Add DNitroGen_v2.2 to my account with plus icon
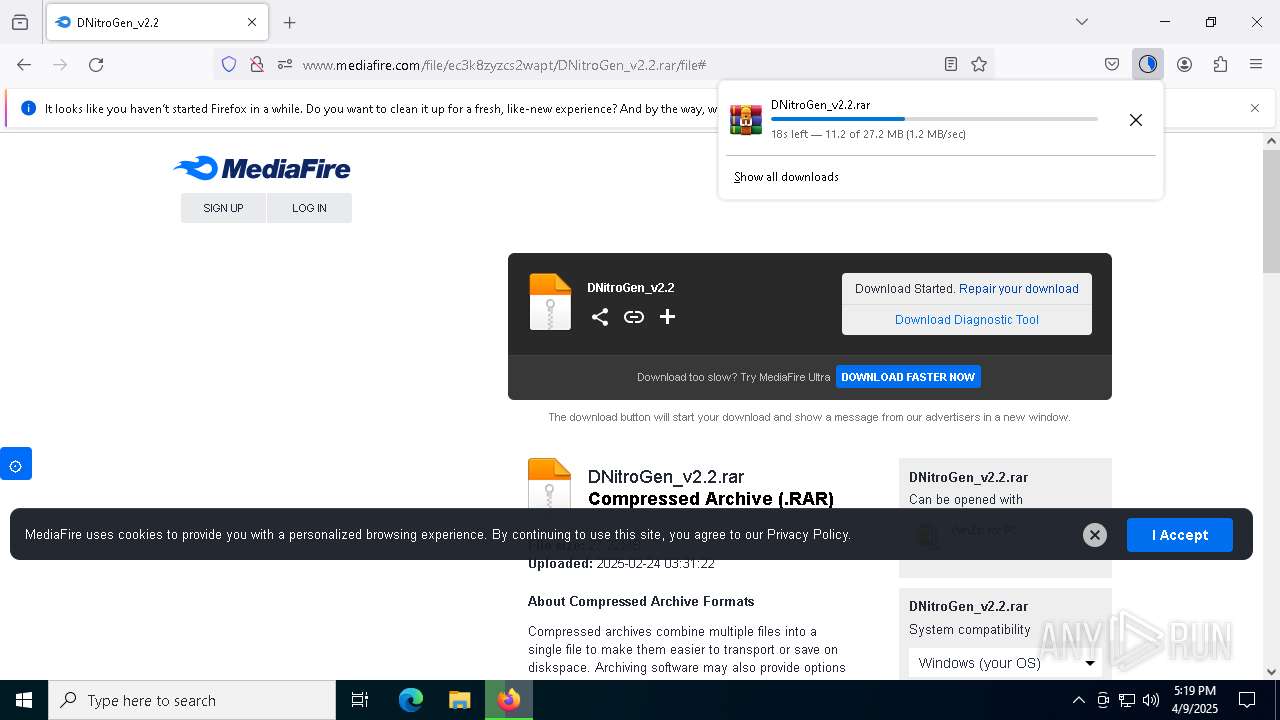1280x720 pixels. 668,317
